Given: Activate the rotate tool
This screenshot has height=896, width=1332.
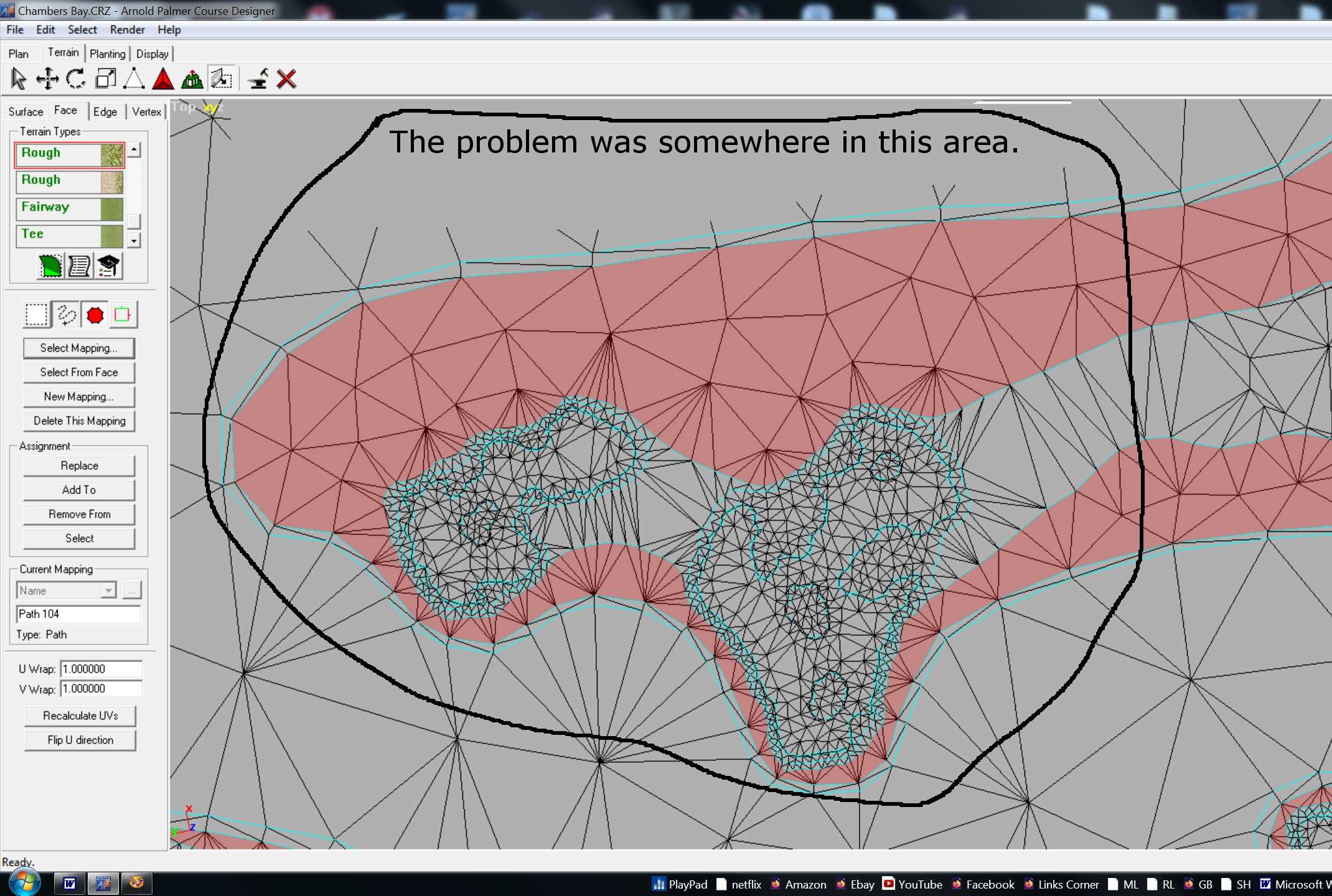Looking at the screenshot, I should 76,79.
